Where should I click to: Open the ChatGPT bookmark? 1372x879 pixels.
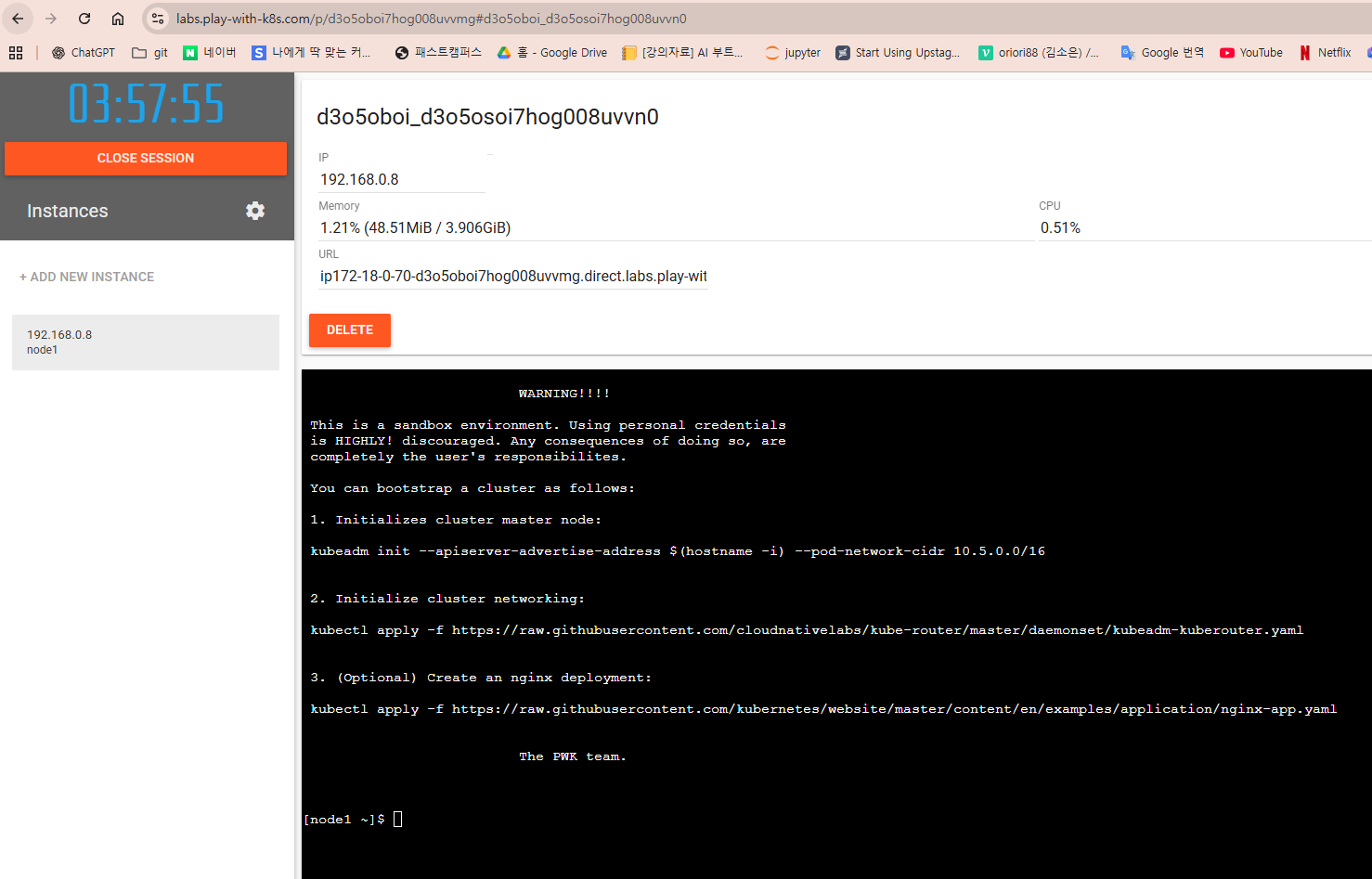tap(84, 53)
